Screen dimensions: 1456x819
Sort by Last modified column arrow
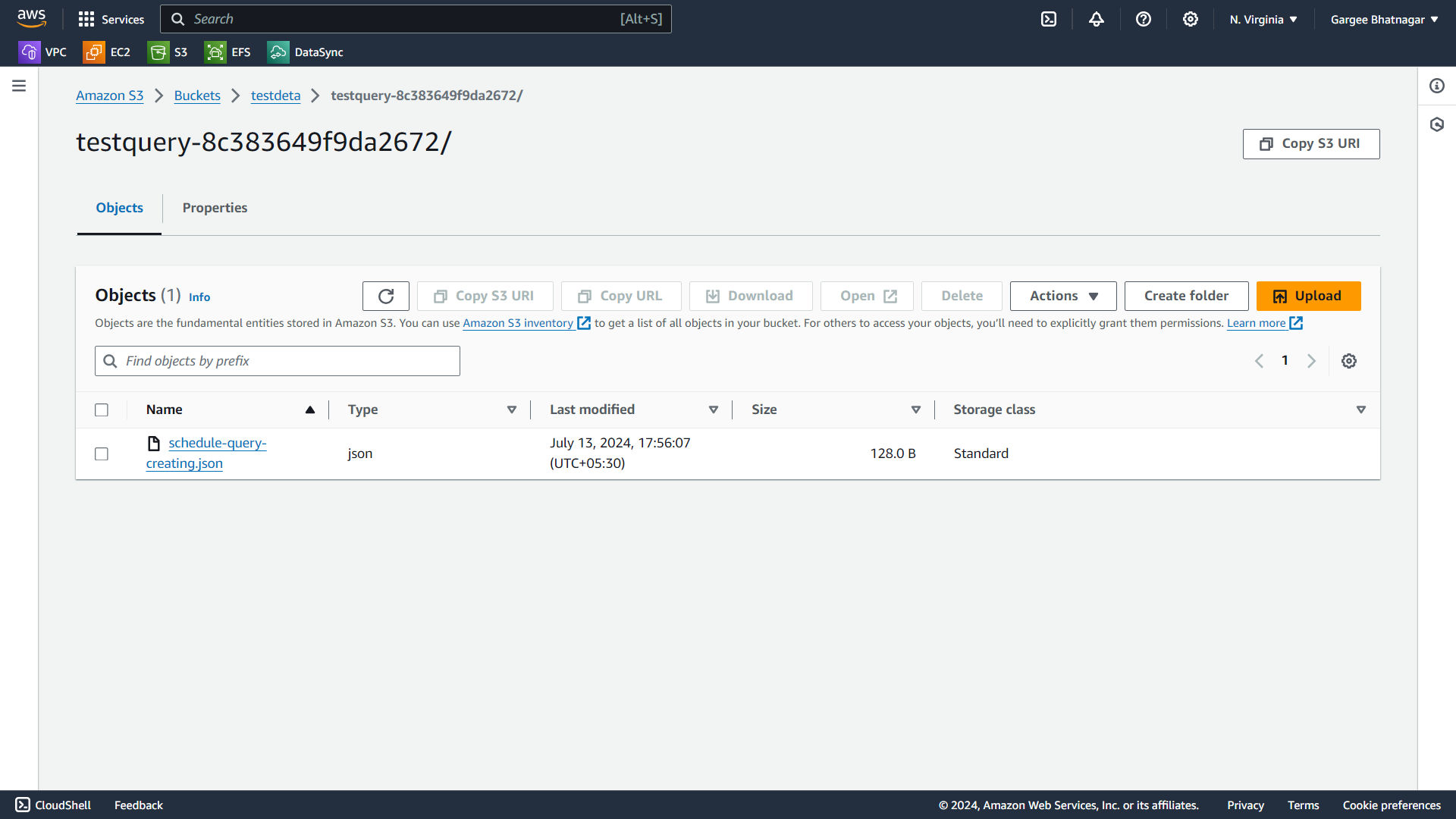point(713,409)
